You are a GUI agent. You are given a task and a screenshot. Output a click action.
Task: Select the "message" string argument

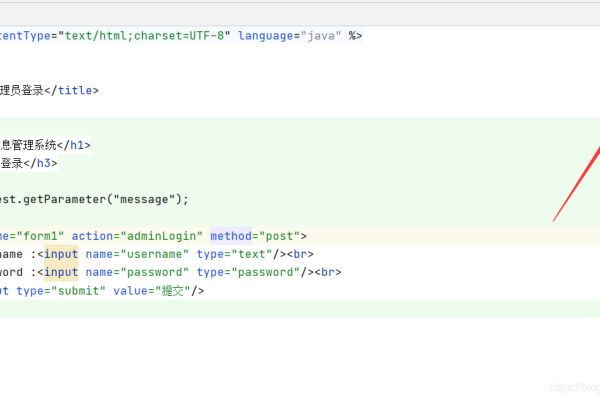pos(148,199)
